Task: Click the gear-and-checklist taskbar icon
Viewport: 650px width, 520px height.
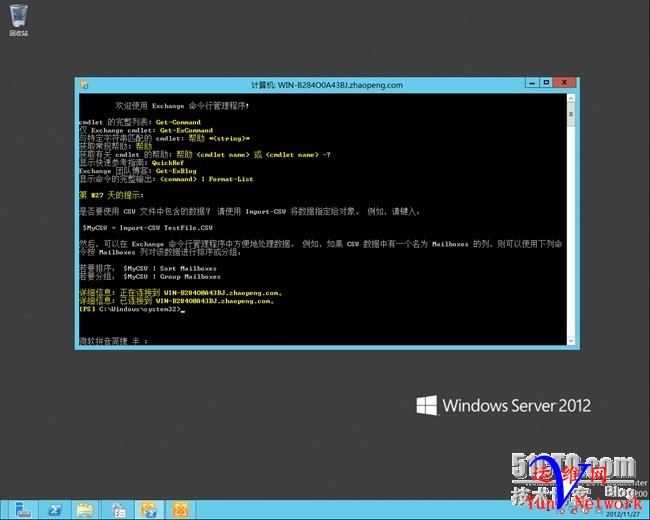Action: [119, 510]
